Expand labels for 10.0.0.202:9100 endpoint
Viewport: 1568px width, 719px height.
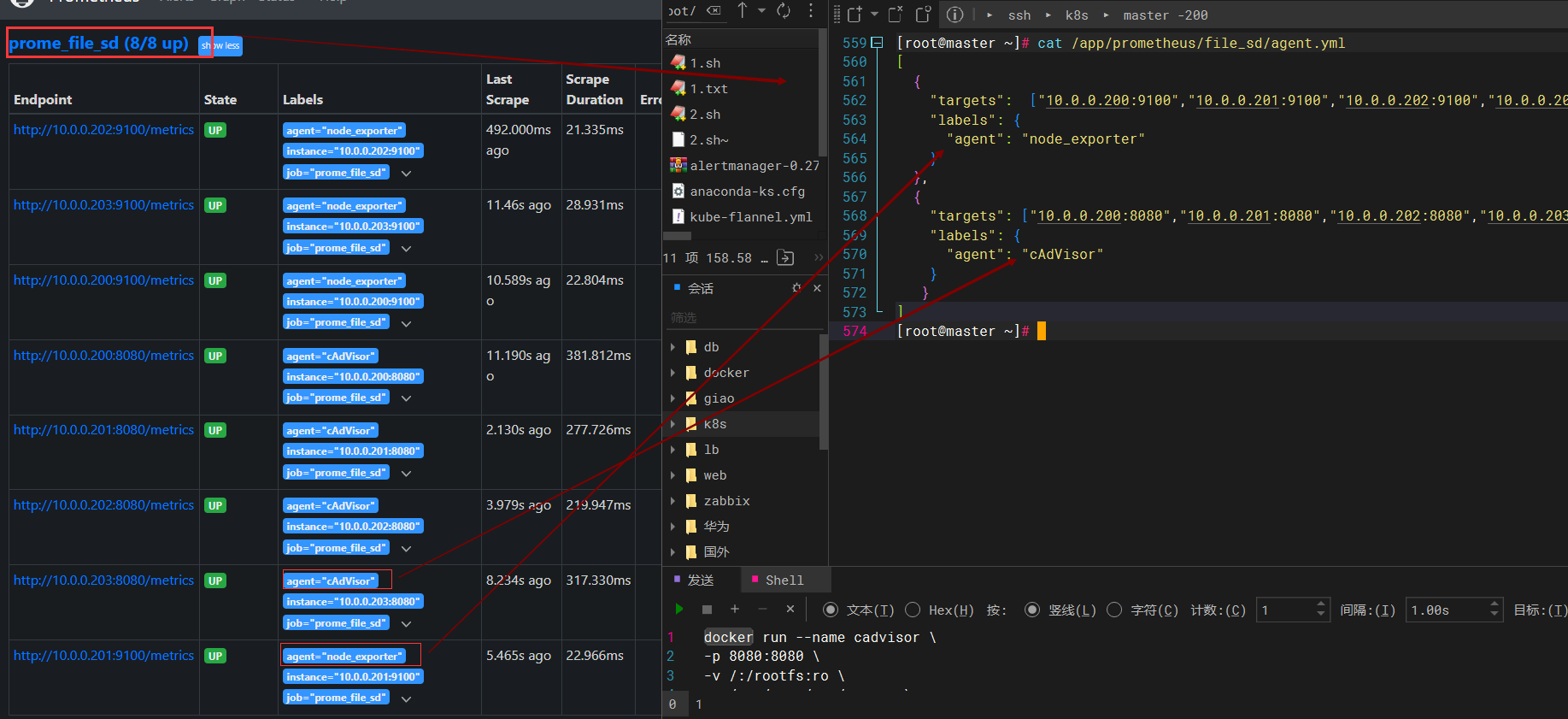click(407, 173)
